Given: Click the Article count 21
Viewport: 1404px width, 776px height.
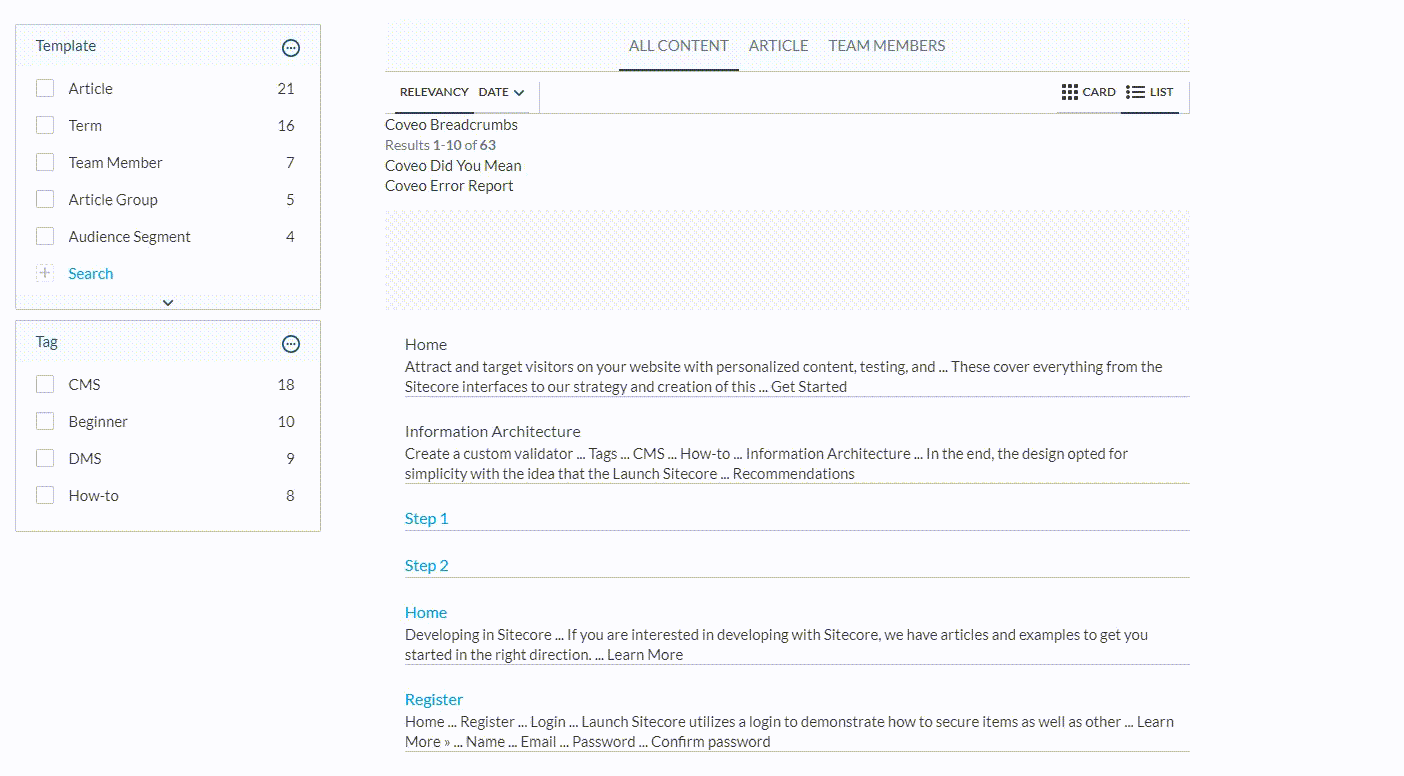Looking at the screenshot, I should click(286, 89).
